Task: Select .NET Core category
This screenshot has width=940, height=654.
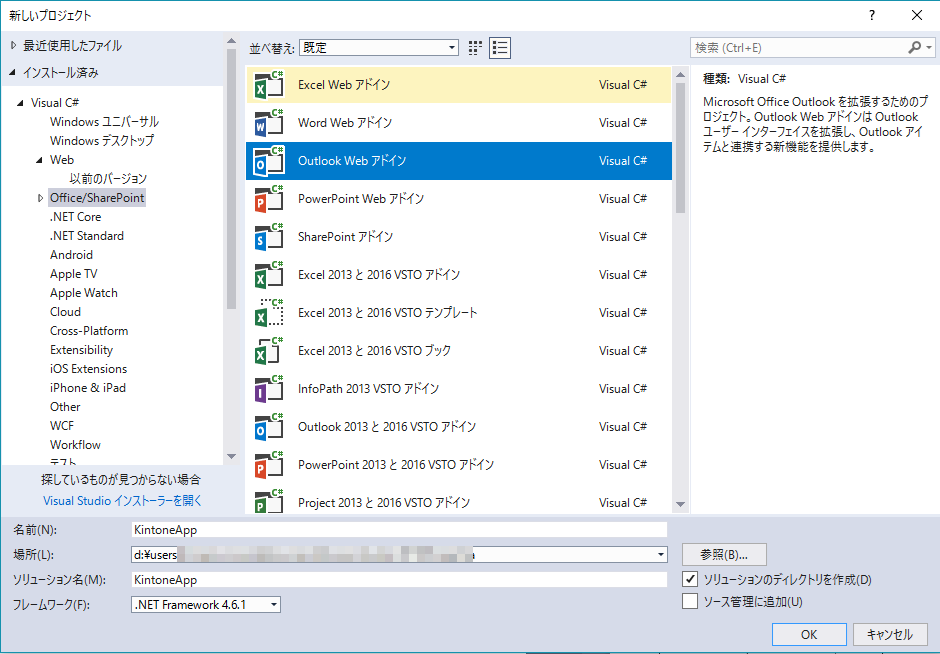Action: coord(76,217)
